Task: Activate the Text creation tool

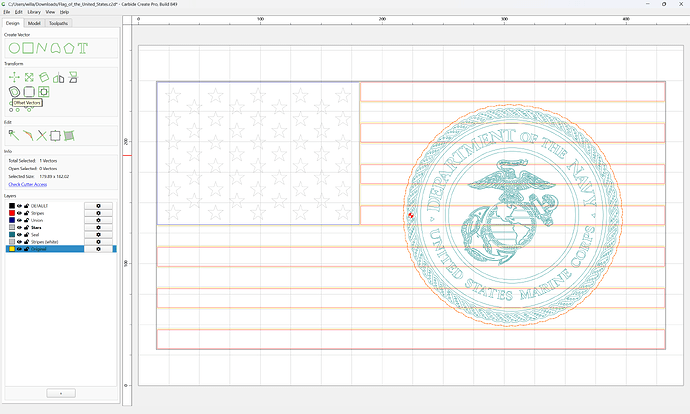Action: tap(83, 48)
